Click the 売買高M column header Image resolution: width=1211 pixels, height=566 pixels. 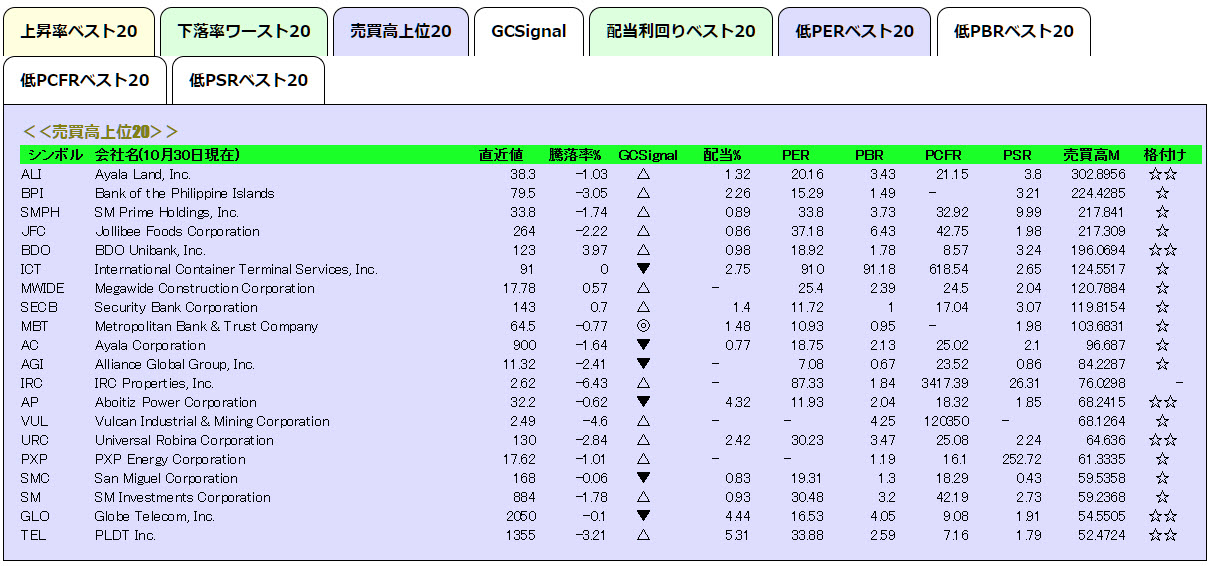tap(1091, 155)
